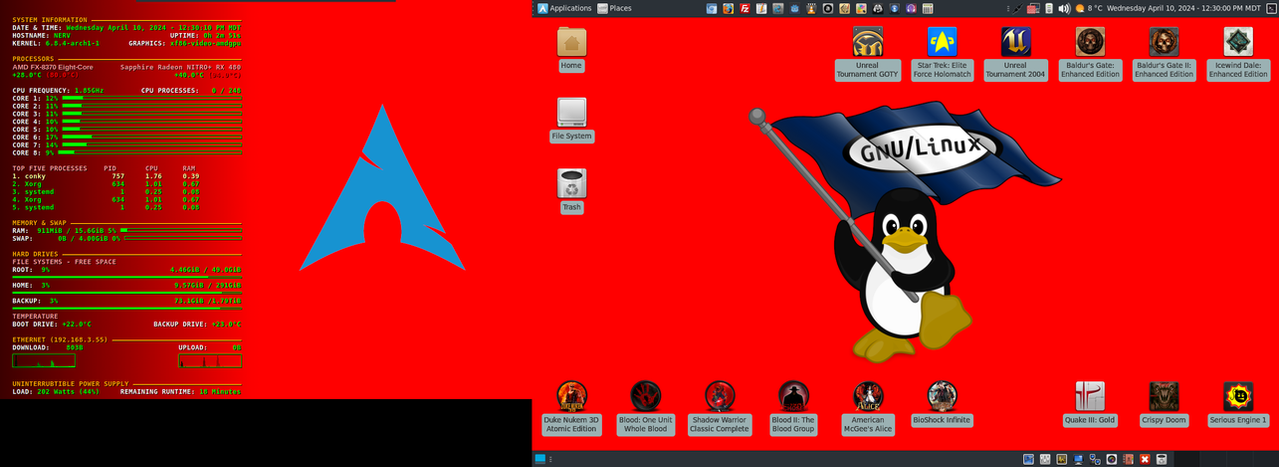Open the Places menu in top panel

[x=615, y=8]
